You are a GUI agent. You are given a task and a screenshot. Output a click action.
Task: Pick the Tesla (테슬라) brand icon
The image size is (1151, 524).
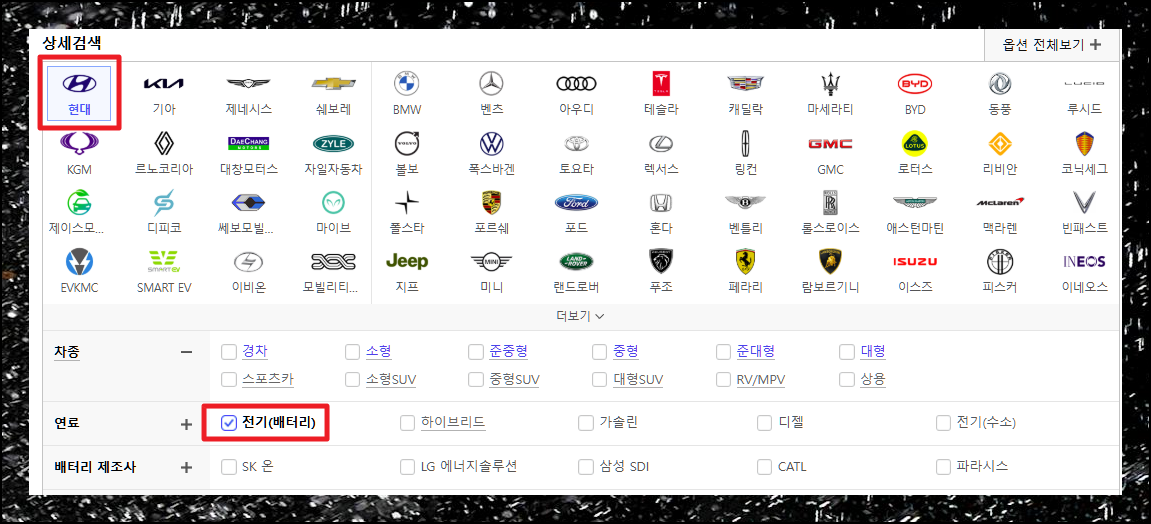pos(661,84)
